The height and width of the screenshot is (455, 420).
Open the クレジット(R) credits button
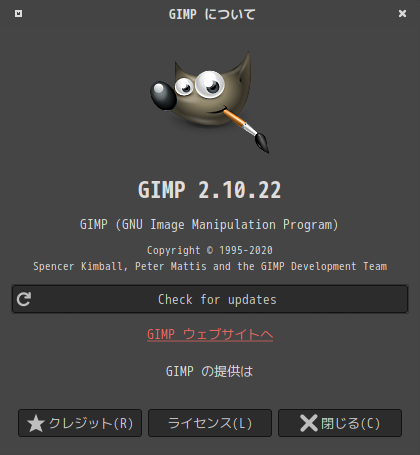[x=80, y=423]
